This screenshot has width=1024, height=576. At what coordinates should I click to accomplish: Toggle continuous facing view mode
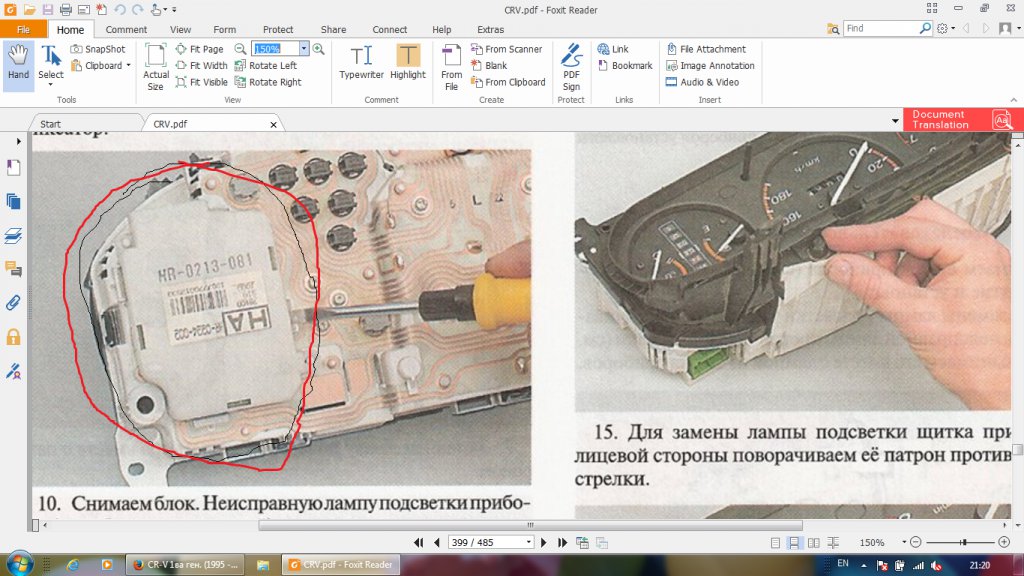[833, 543]
